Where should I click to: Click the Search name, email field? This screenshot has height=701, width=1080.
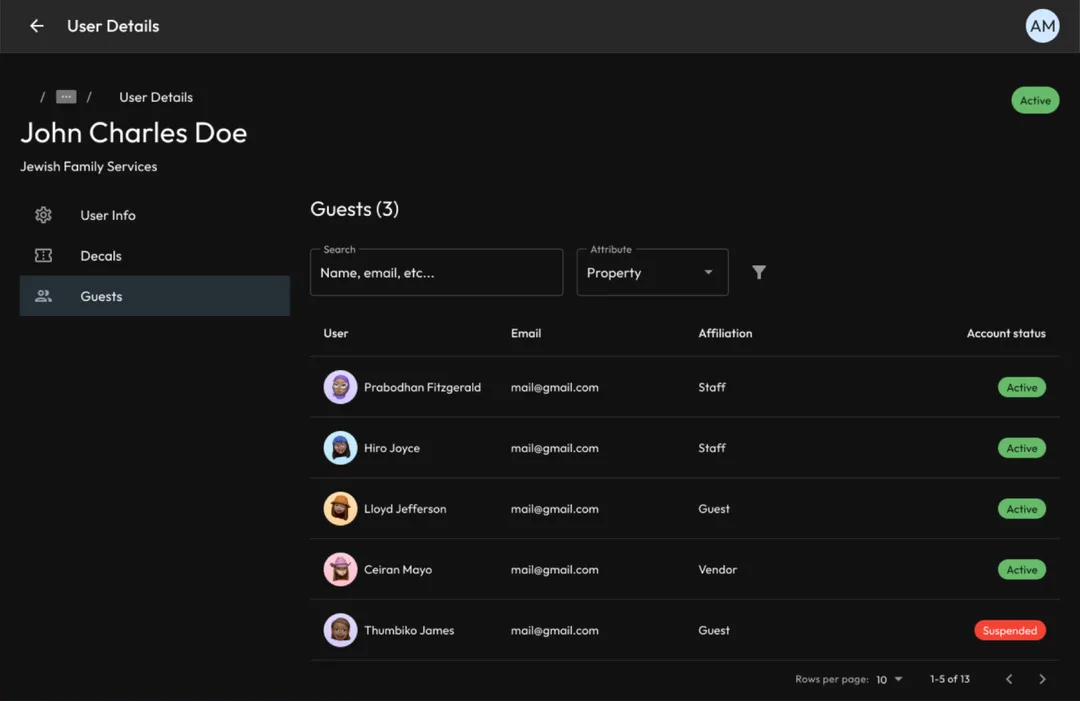tap(437, 272)
